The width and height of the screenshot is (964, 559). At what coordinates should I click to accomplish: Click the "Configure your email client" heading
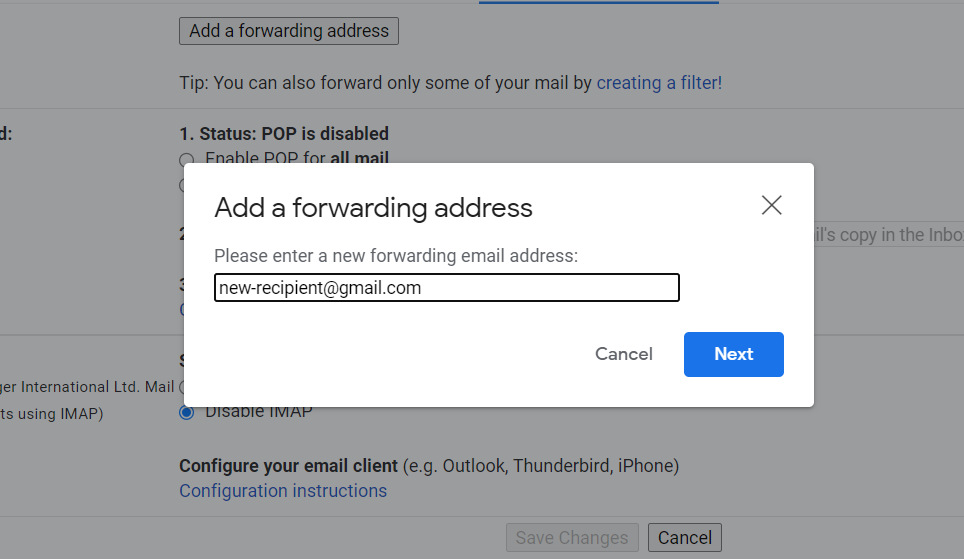pyautogui.click(x=290, y=466)
